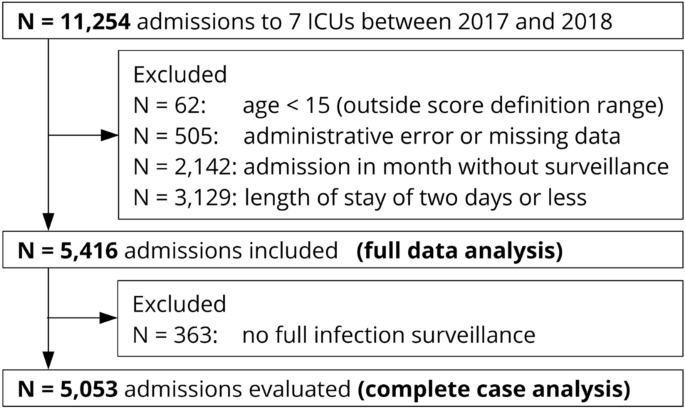Viewport: 685px width, 409px height.
Task: Click the administrative error or missing data line
Action: pyautogui.click(x=377, y=136)
